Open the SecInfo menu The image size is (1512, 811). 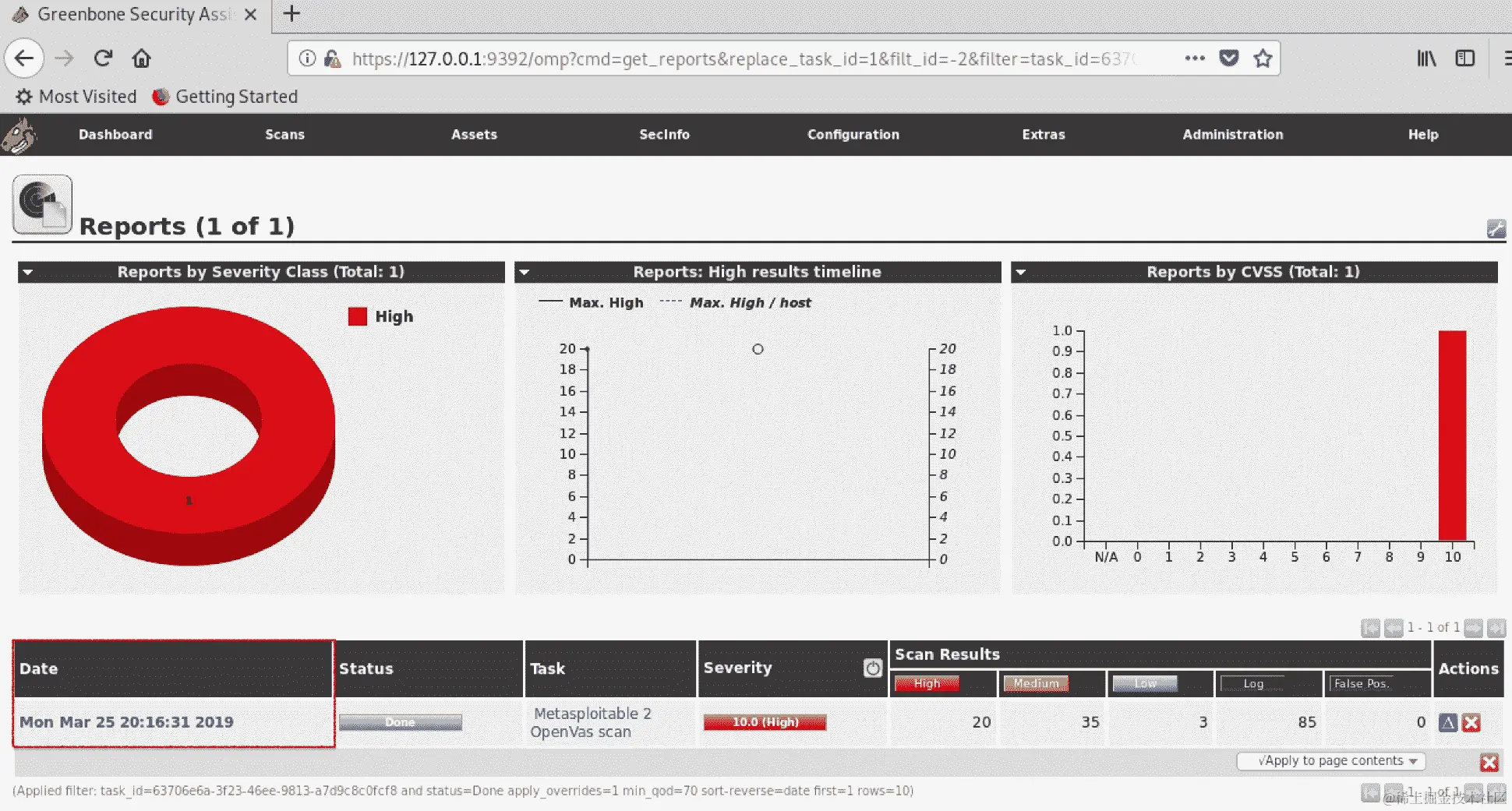tap(664, 135)
